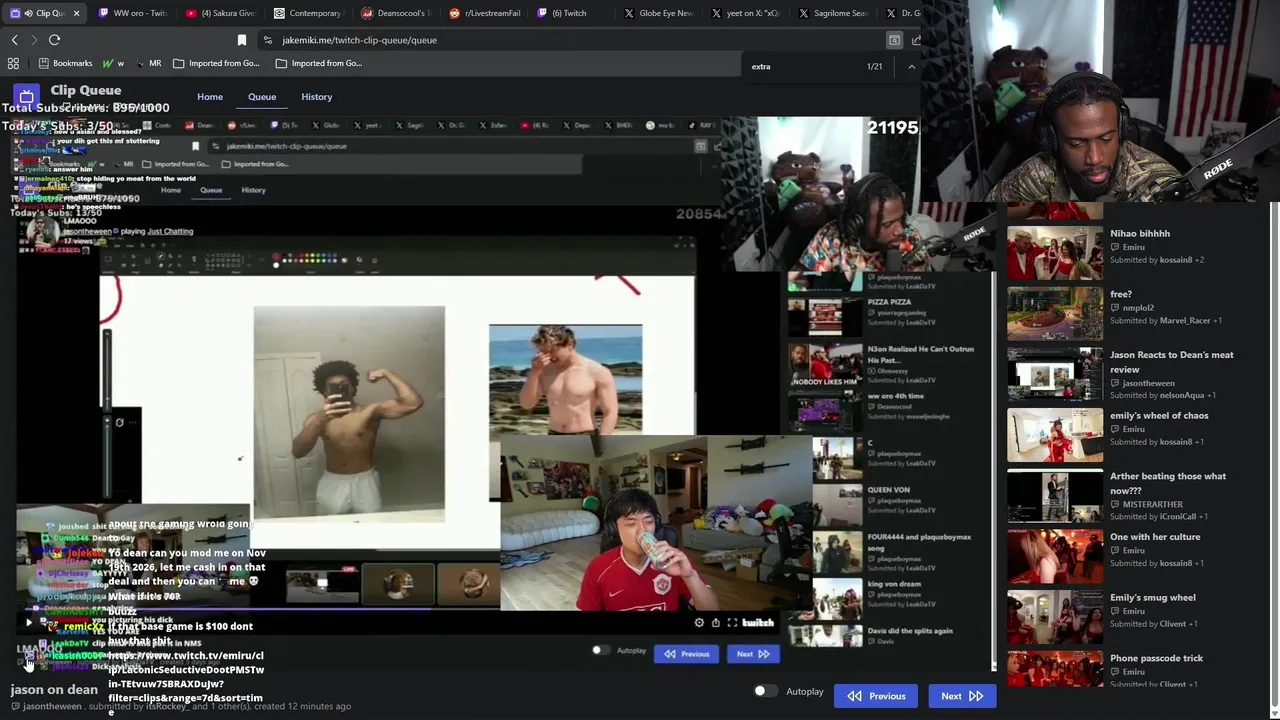Switch to the 'yeet on X' tab

[x=746, y=13]
